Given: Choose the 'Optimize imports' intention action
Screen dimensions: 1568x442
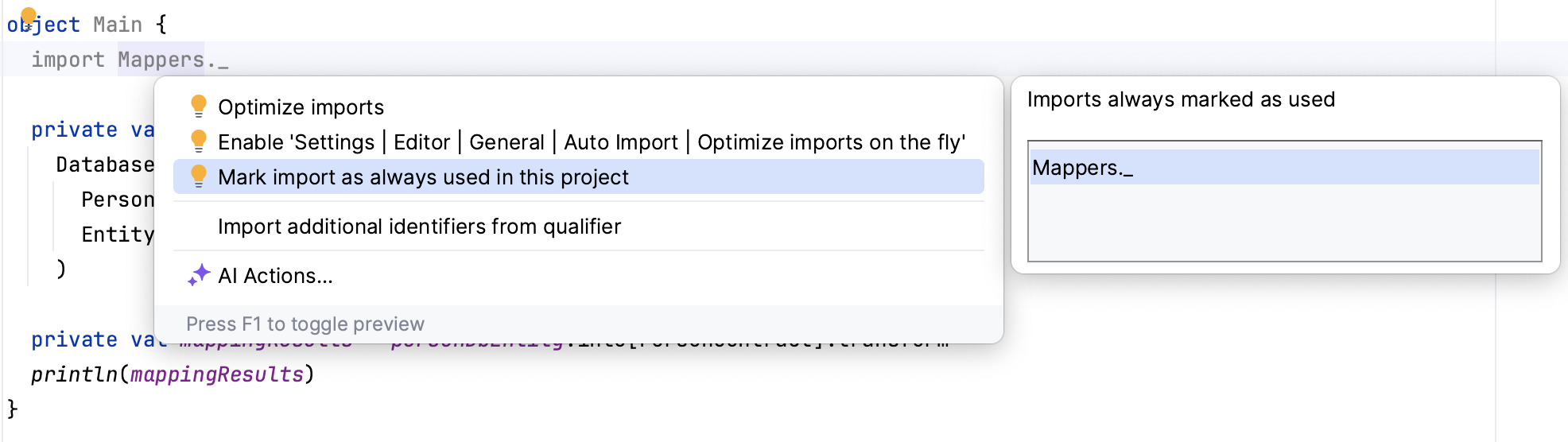Looking at the screenshot, I should (301, 107).
